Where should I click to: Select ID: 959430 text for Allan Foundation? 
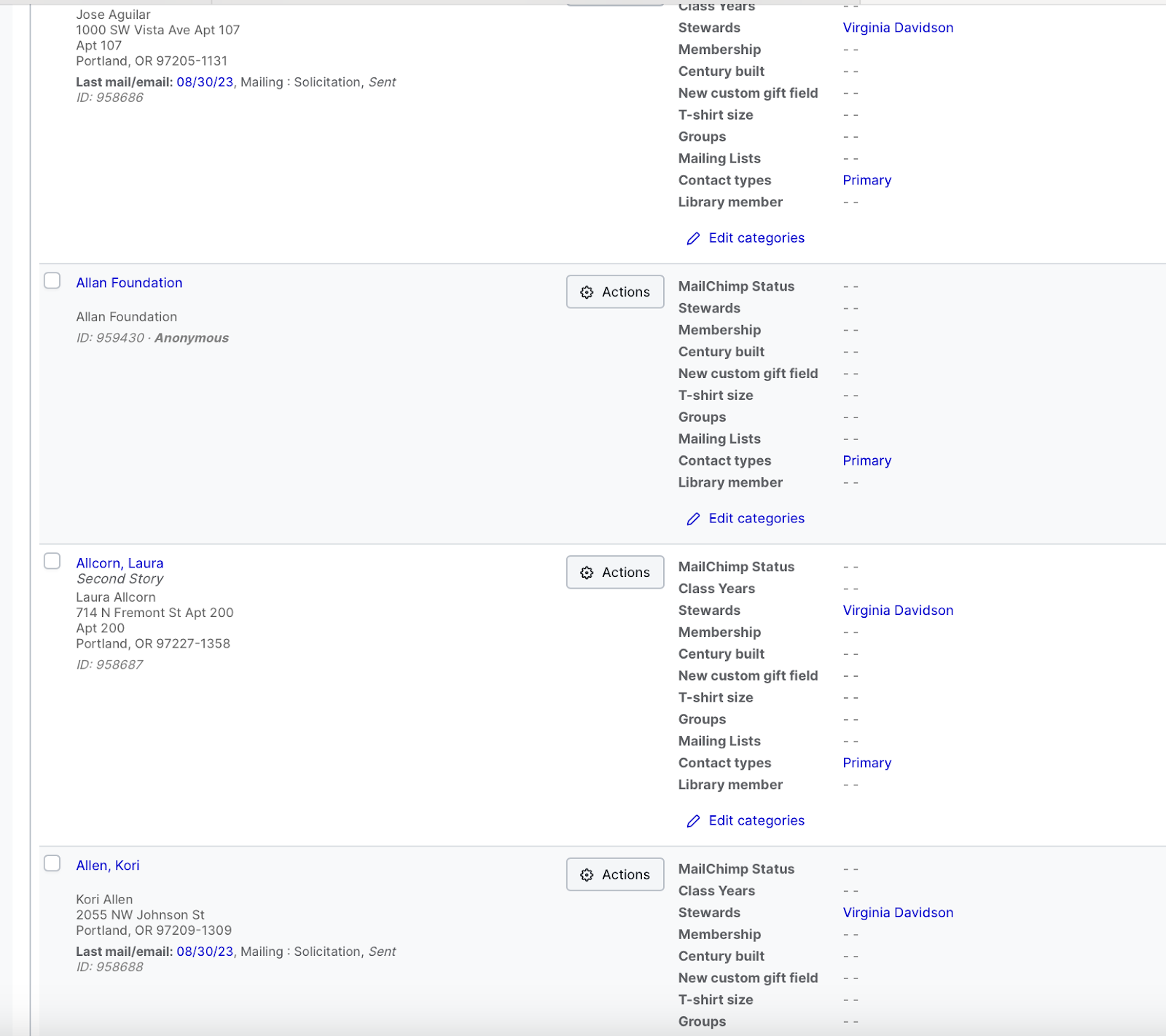tap(110, 338)
